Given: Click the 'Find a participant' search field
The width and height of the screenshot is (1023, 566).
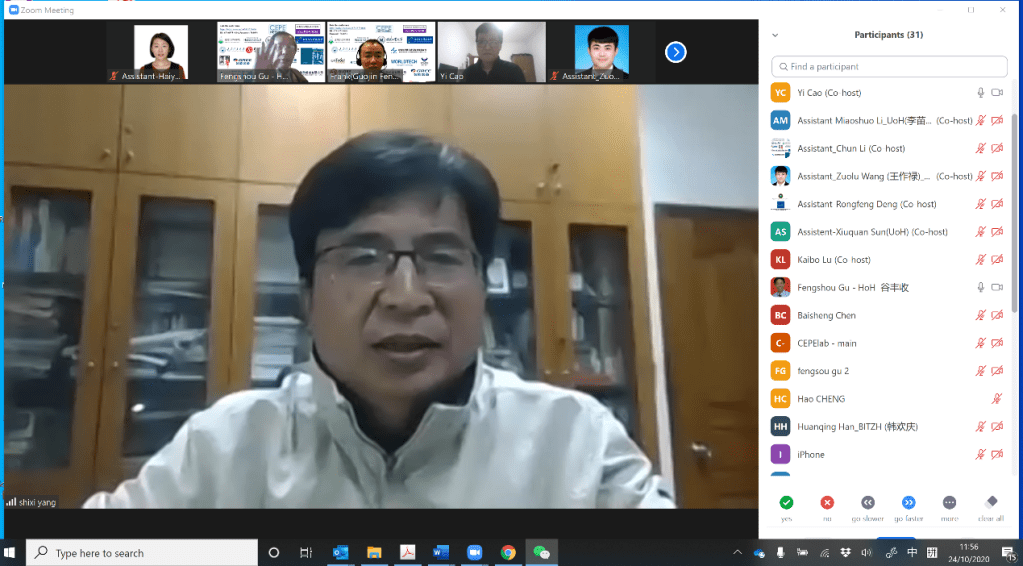Looking at the screenshot, I should [888, 67].
